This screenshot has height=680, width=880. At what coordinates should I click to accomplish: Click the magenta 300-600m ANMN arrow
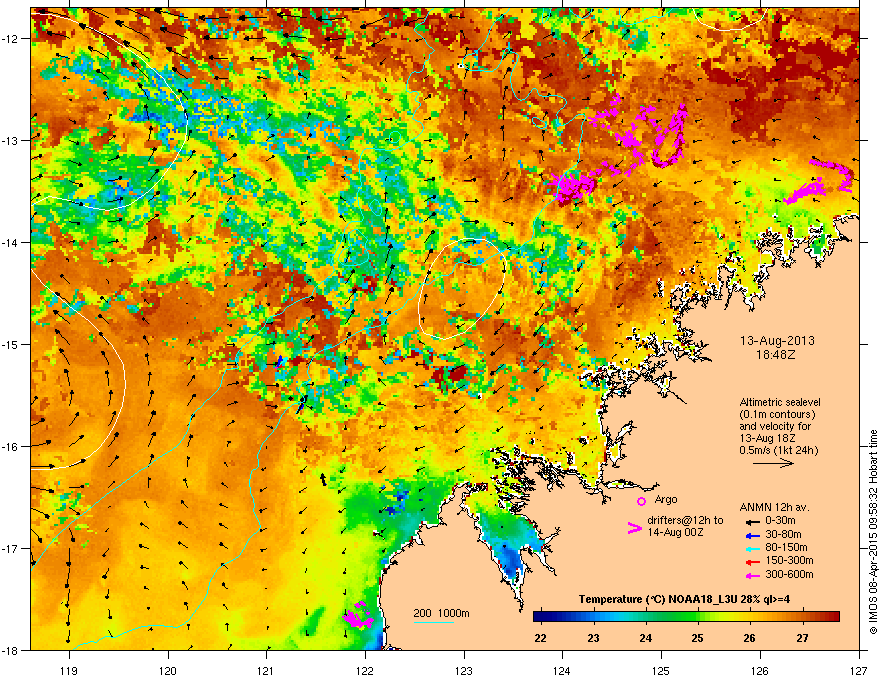(x=751, y=575)
